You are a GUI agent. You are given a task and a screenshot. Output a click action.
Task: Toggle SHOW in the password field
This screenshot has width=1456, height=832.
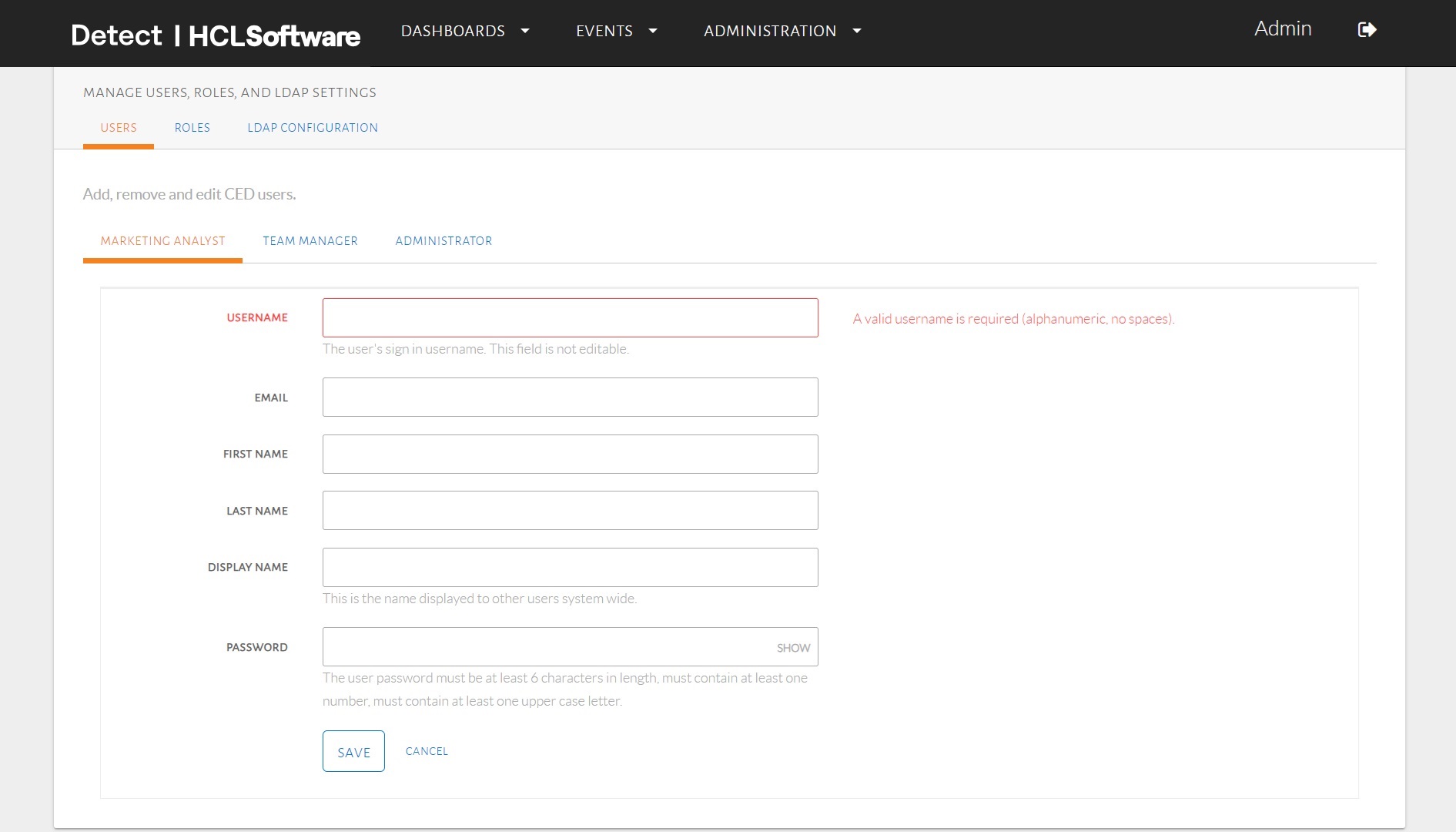pos(793,648)
